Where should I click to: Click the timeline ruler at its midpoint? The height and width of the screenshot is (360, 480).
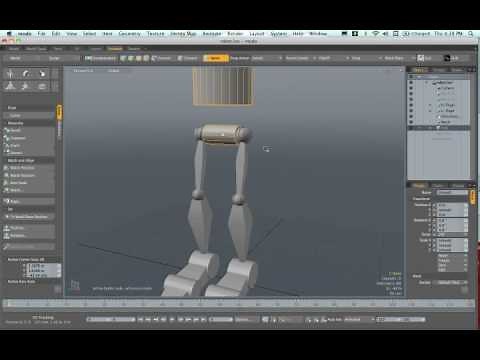coord(239,304)
